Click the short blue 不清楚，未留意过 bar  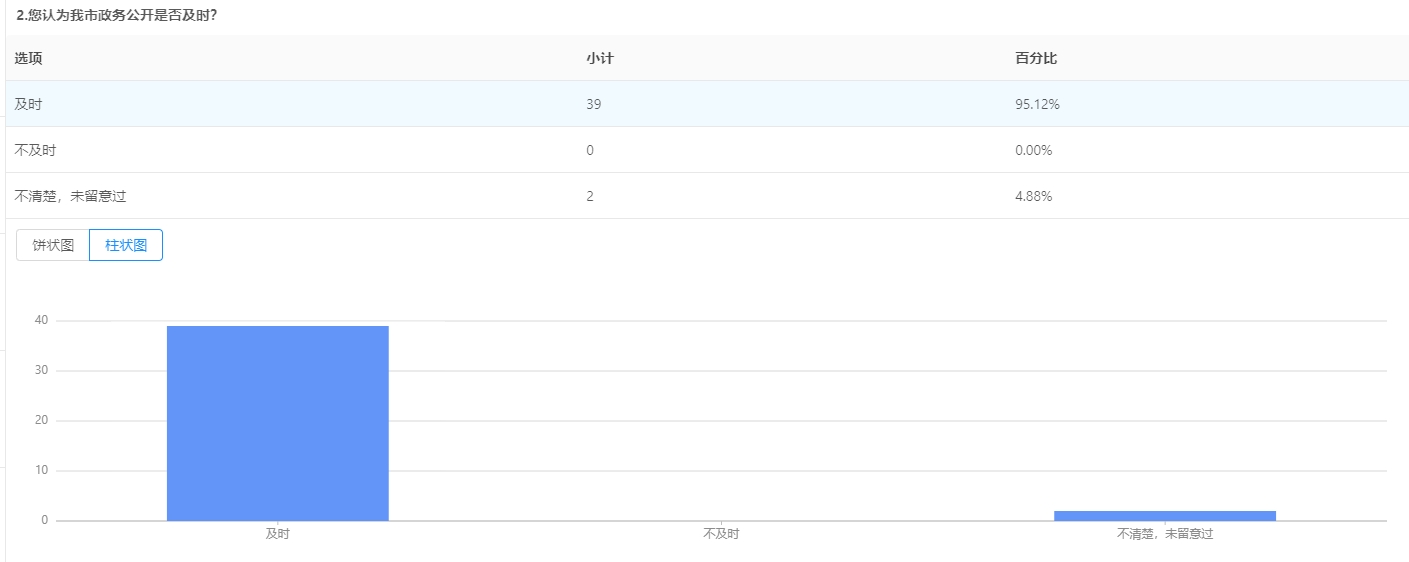1164,516
